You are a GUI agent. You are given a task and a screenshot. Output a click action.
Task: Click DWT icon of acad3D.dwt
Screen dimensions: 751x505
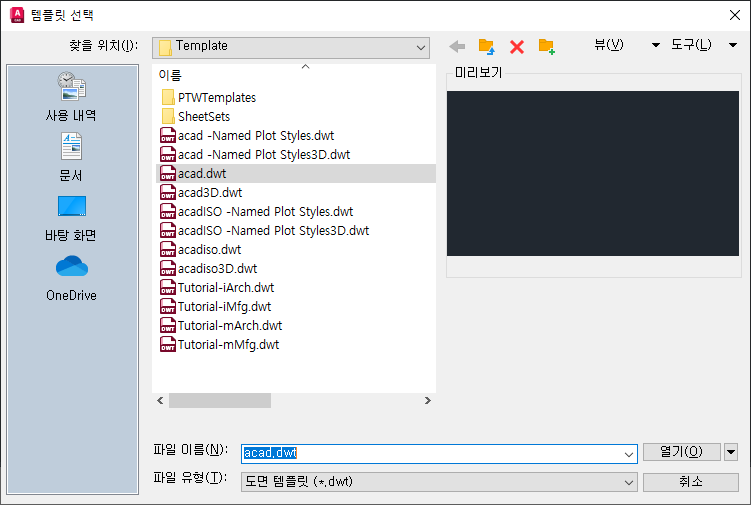click(168, 192)
